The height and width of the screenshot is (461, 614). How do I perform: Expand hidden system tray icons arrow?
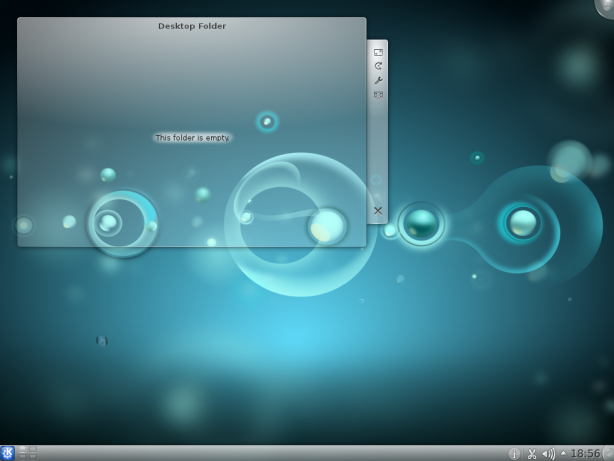(x=562, y=454)
